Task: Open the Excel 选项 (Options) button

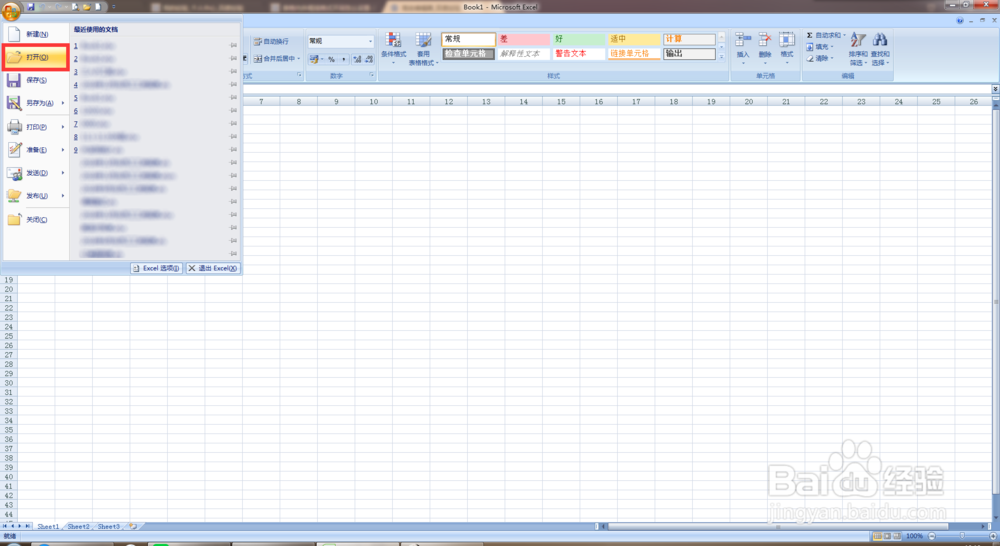Action: pyautogui.click(x=156, y=269)
